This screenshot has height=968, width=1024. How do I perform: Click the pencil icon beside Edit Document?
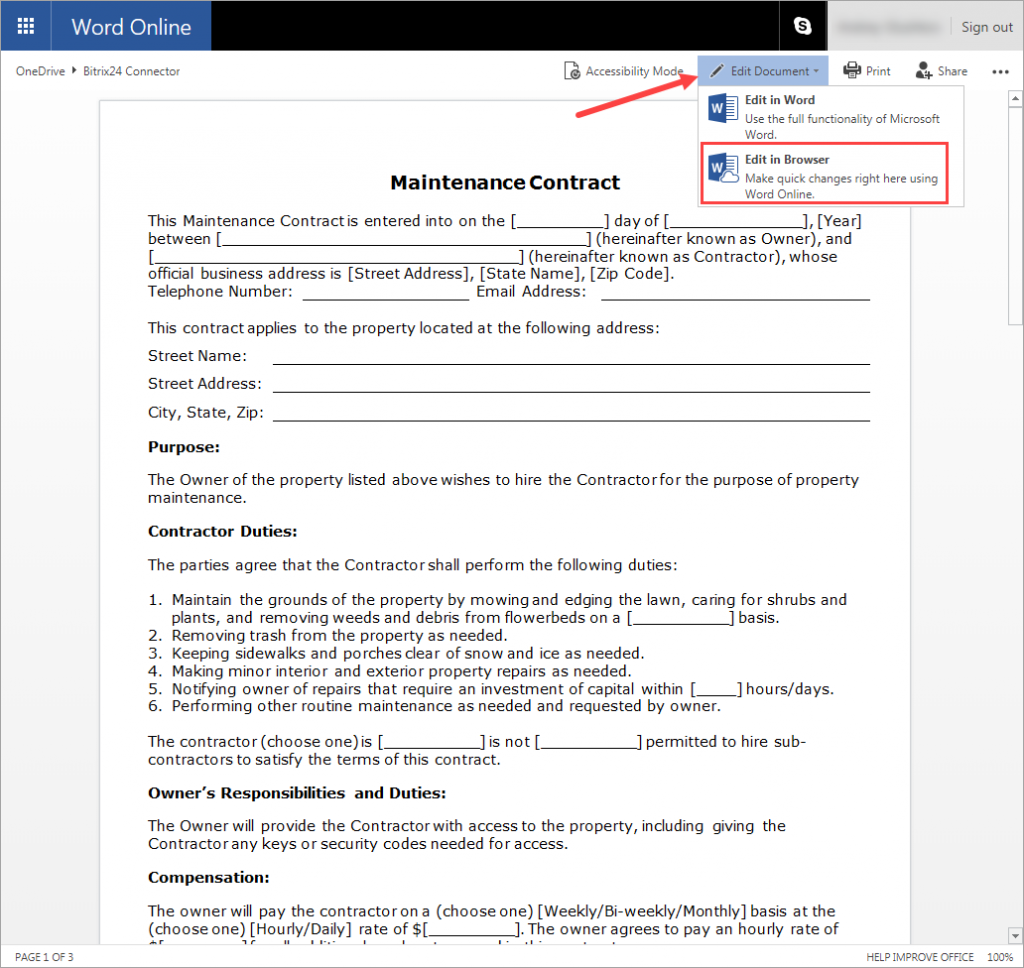pyautogui.click(x=717, y=71)
